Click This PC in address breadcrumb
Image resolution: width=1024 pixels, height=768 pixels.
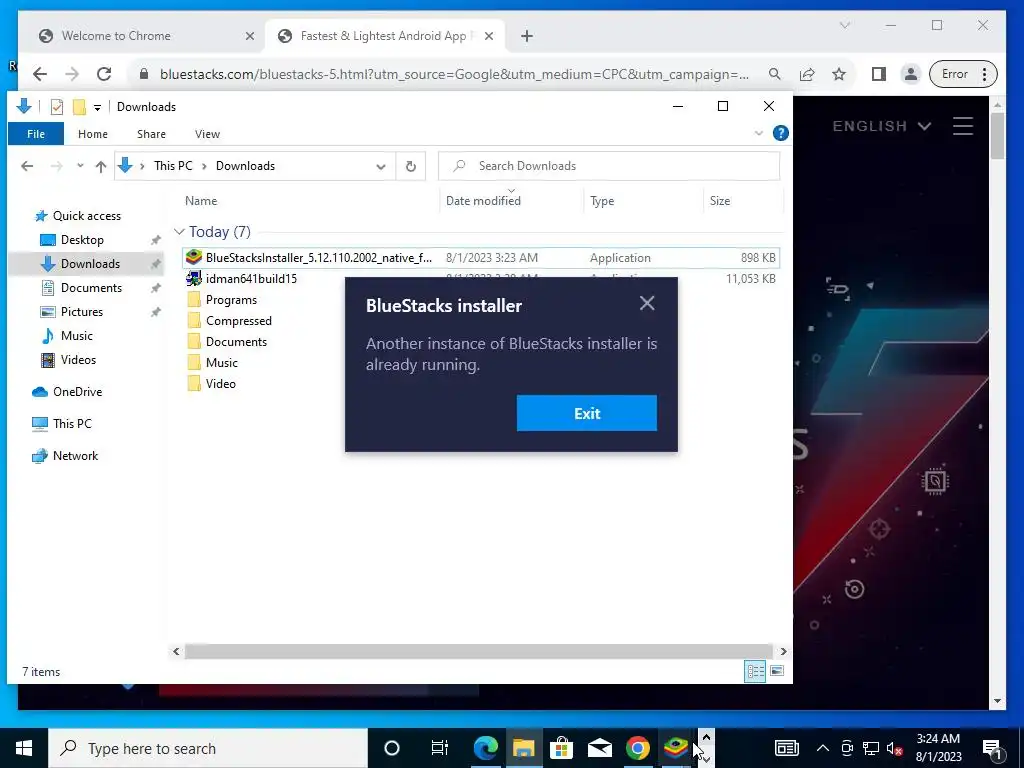[173, 166]
